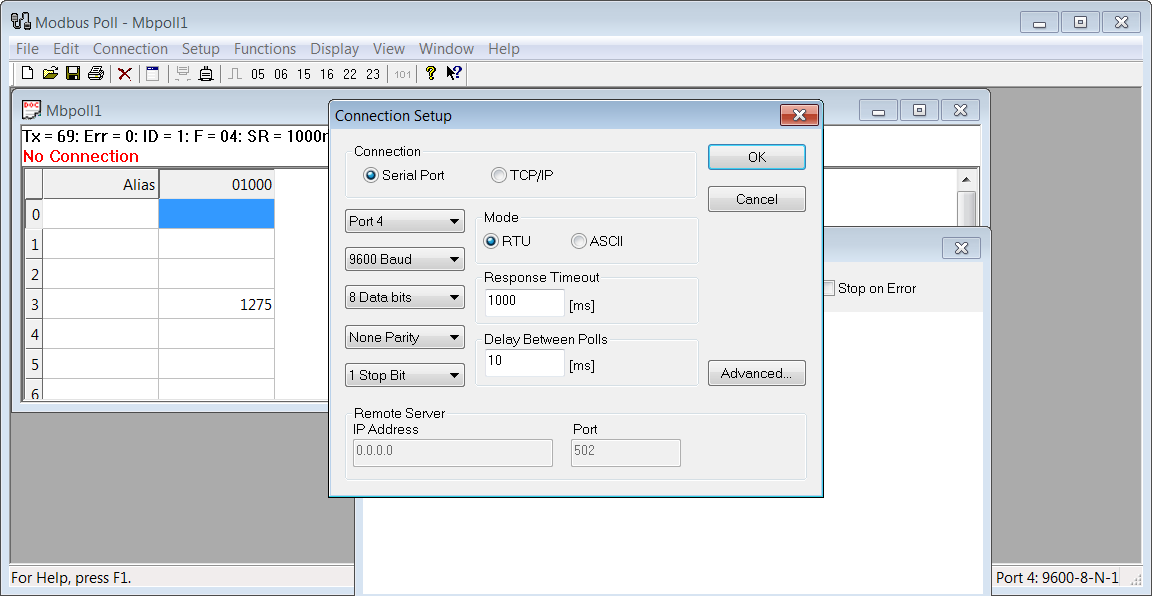This screenshot has width=1160, height=596.
Task: Click row header 1 in the table
Action: pos(34,244)
